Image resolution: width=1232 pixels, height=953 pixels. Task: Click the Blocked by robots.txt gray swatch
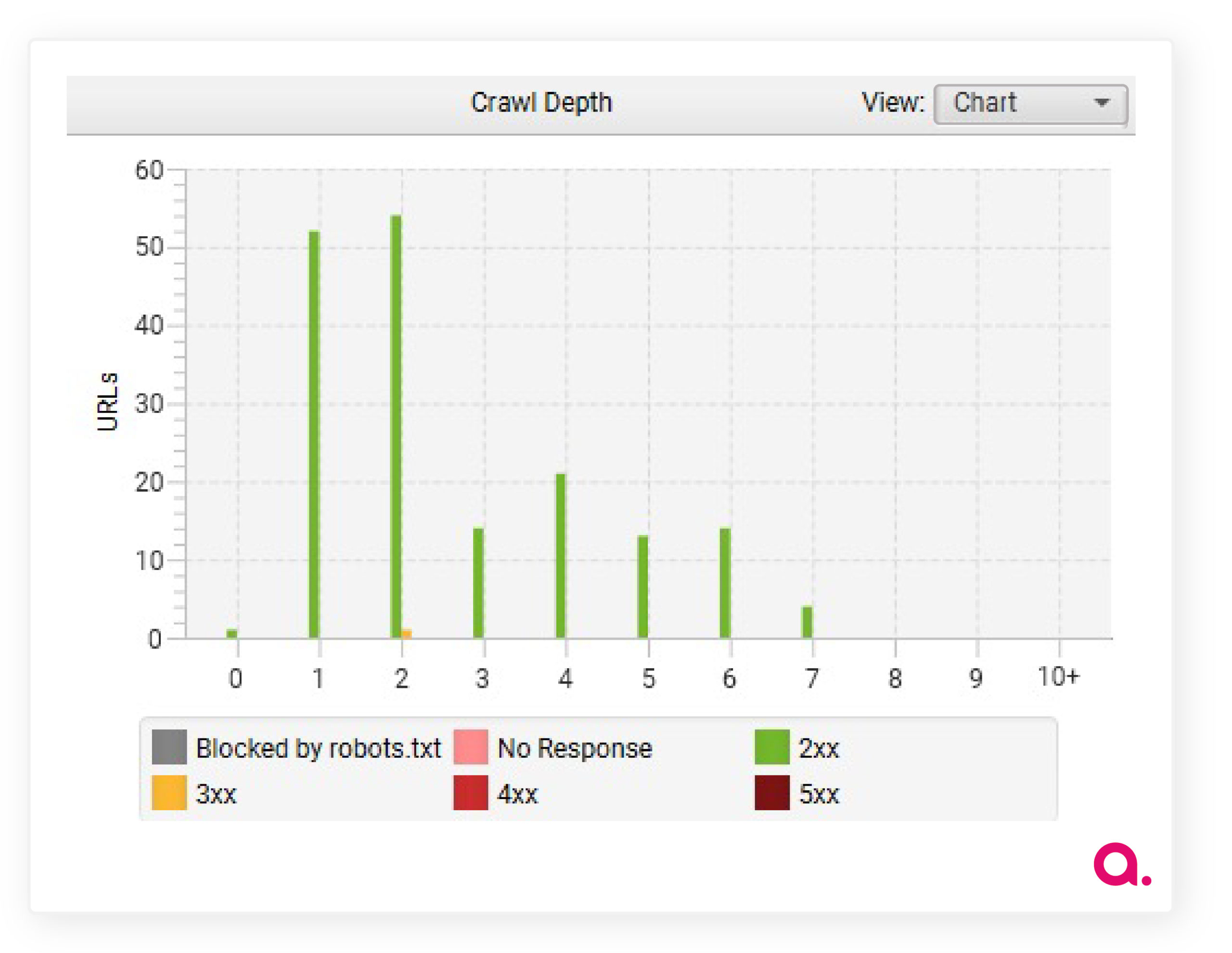[x=169, y=747]
